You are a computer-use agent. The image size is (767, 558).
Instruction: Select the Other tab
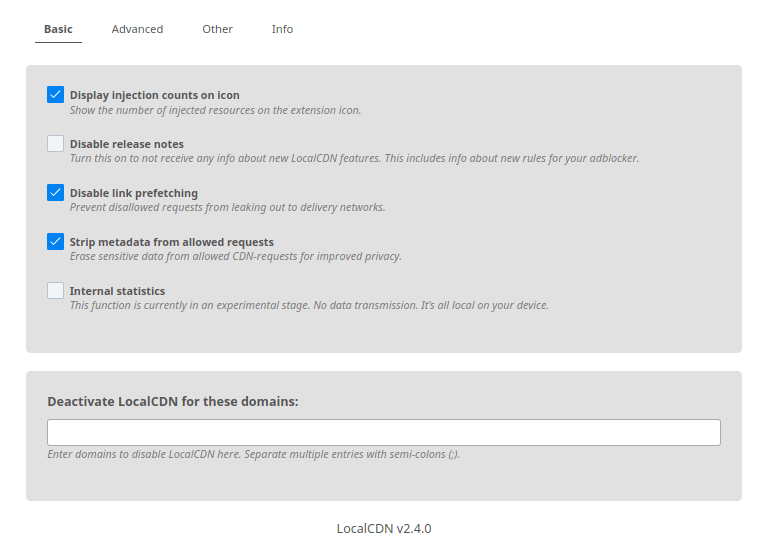[217, 29]
